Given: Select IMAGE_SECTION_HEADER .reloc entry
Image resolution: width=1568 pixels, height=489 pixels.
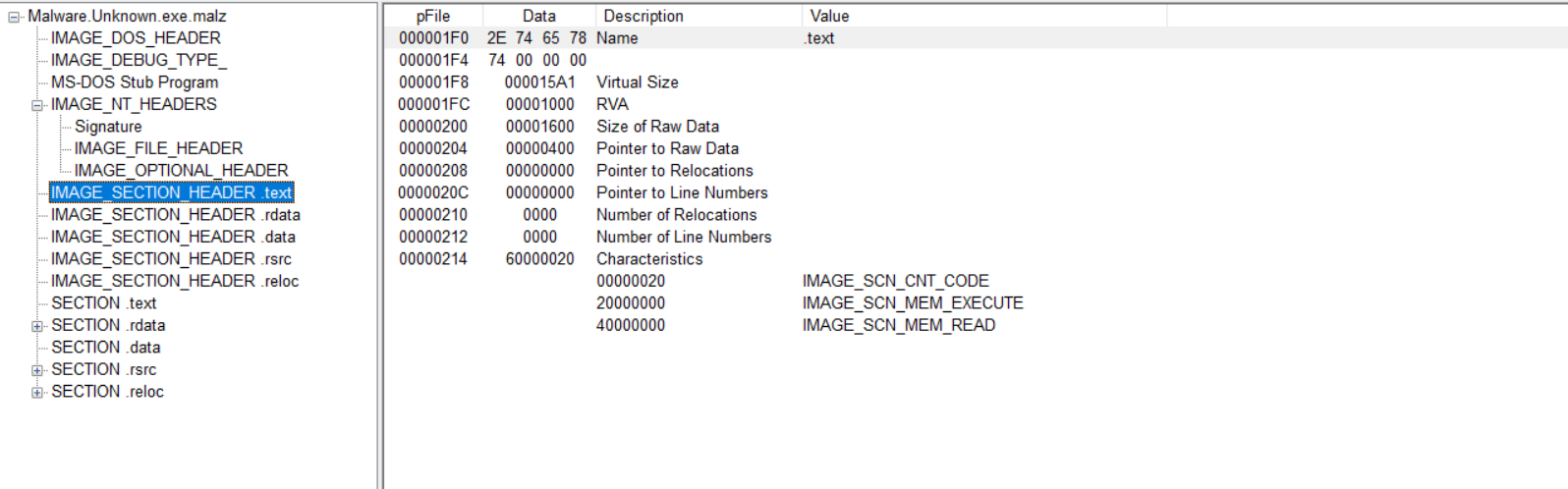Looking at the screenshot, I should click(x=175, y=281).
